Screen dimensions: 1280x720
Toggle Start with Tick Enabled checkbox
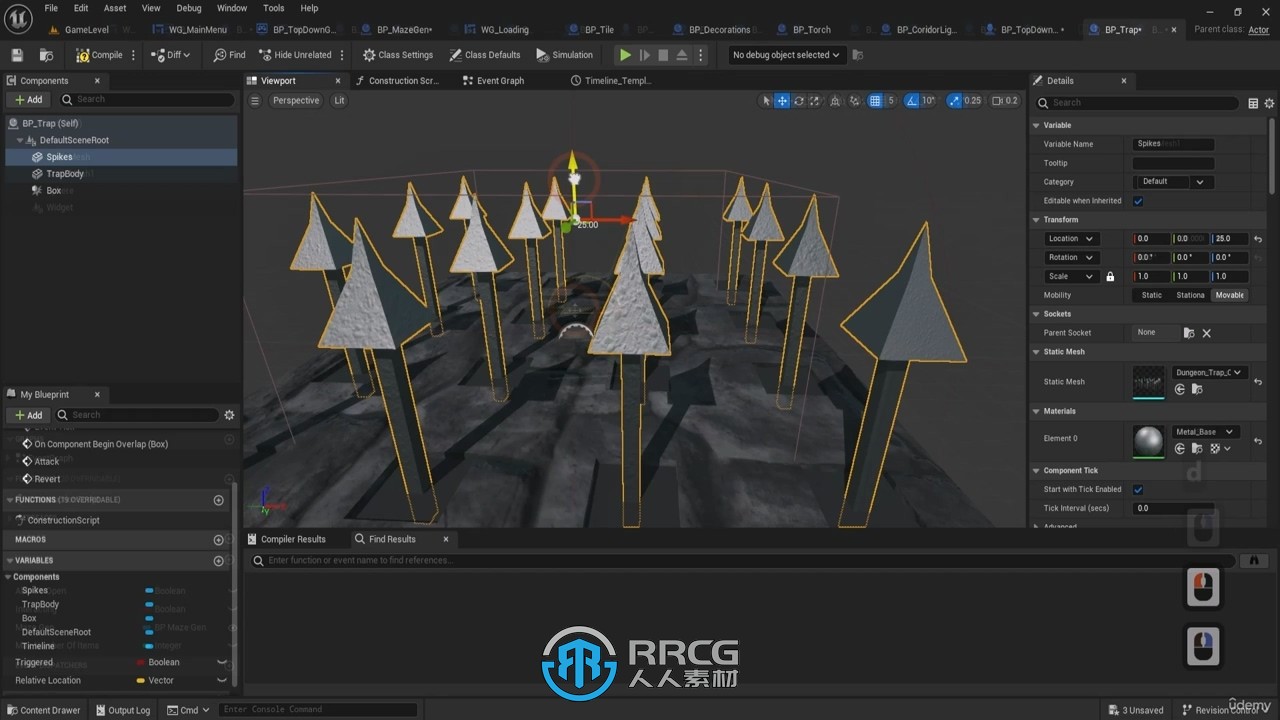[x=1138, y=490]
